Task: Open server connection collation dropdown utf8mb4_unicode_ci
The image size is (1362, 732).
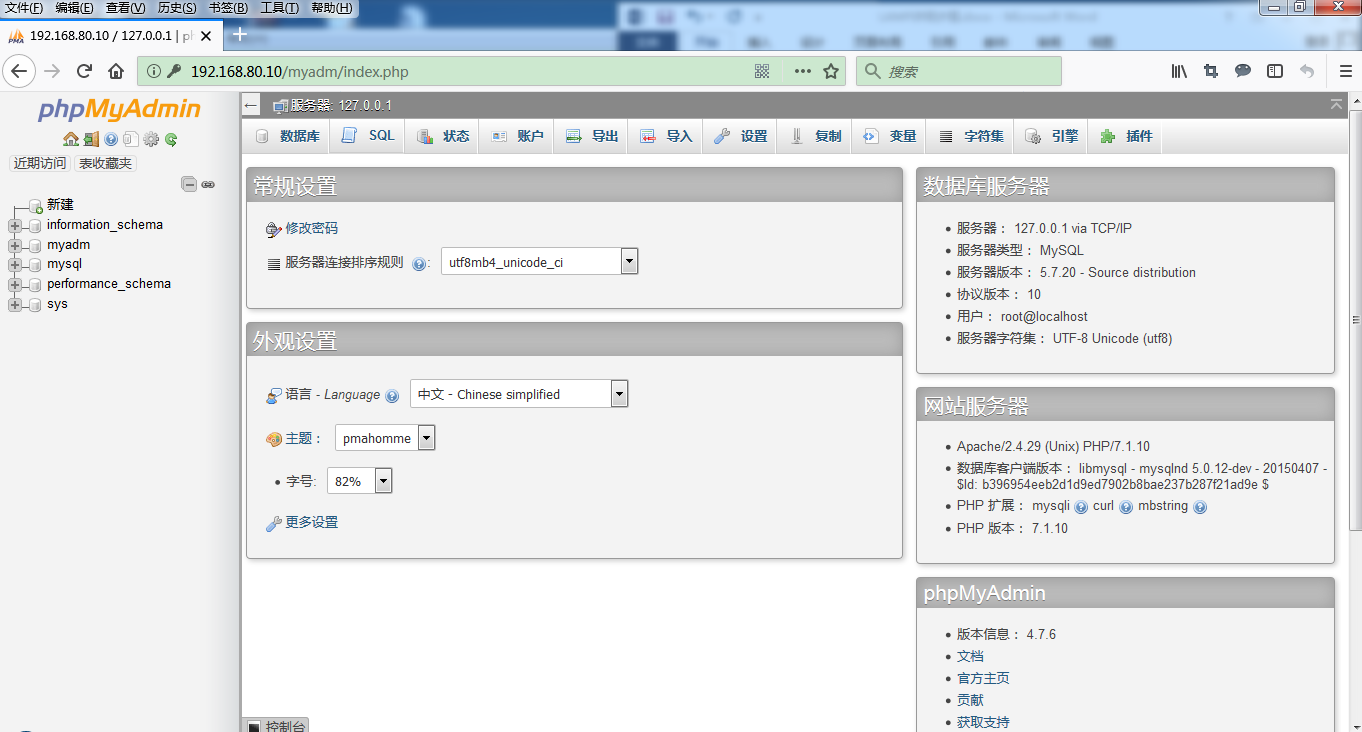Action: tap(539, 262)
